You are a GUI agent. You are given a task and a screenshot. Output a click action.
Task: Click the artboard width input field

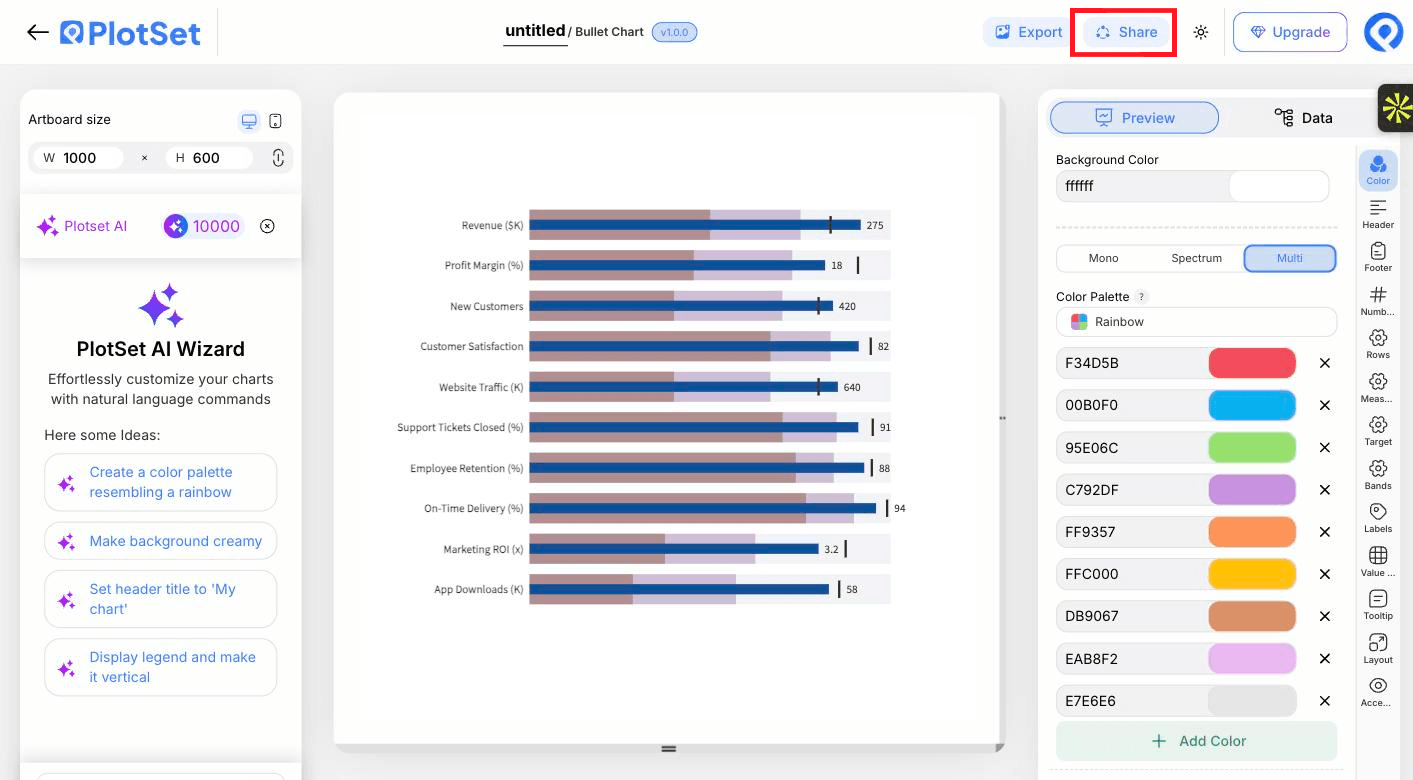[x=79, y=157]
